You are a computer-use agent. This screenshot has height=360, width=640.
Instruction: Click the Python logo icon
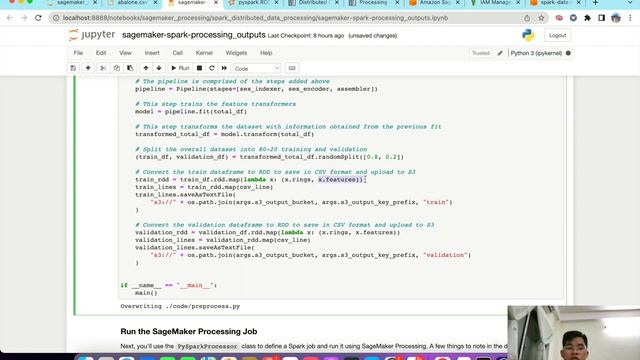[528, 35]
